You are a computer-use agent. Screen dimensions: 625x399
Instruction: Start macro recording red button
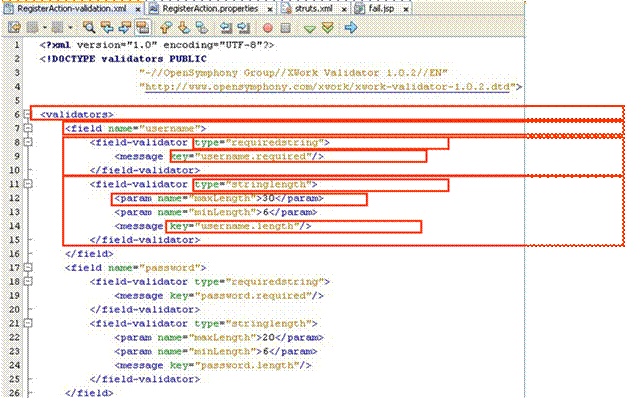(268, 28)
